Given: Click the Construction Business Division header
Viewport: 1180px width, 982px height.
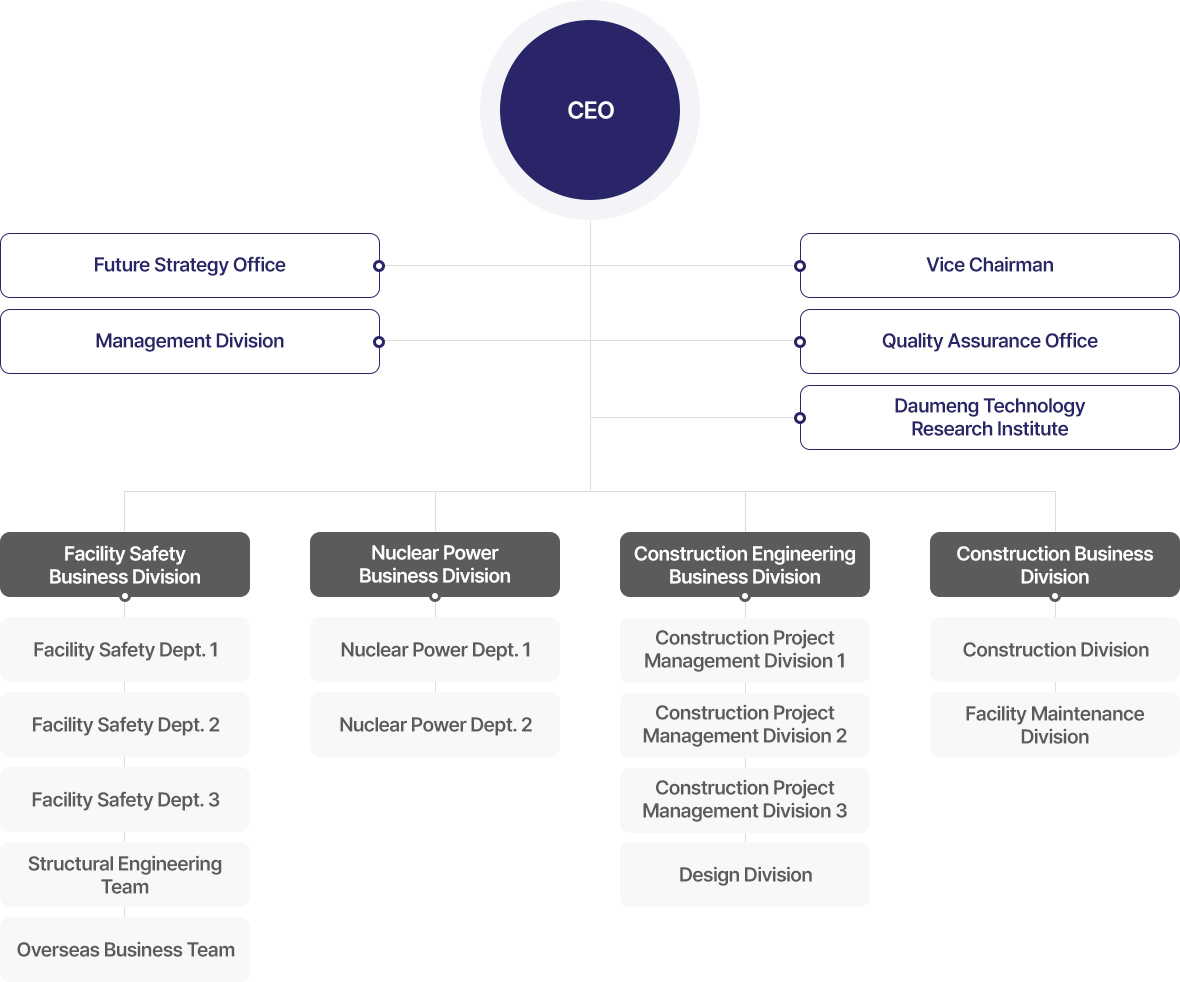Looking at the screenshot, I should 1055,565.
